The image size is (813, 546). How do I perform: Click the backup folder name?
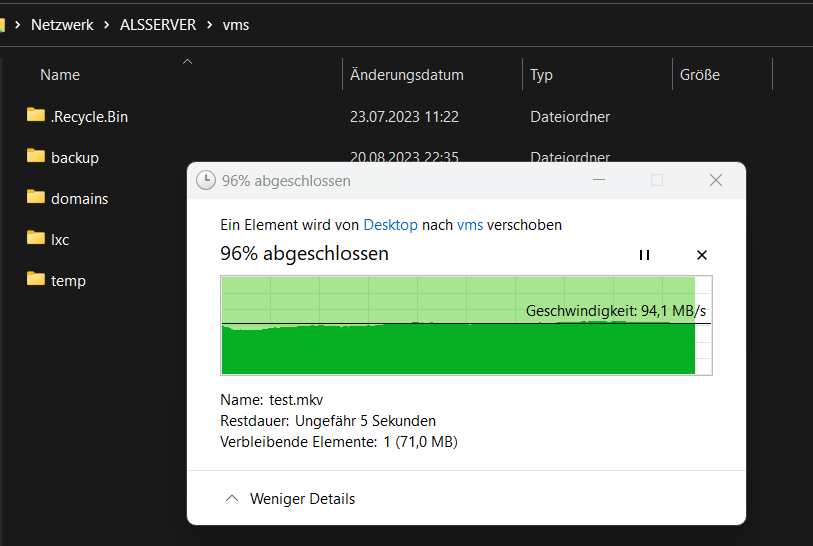pos(75,158)
